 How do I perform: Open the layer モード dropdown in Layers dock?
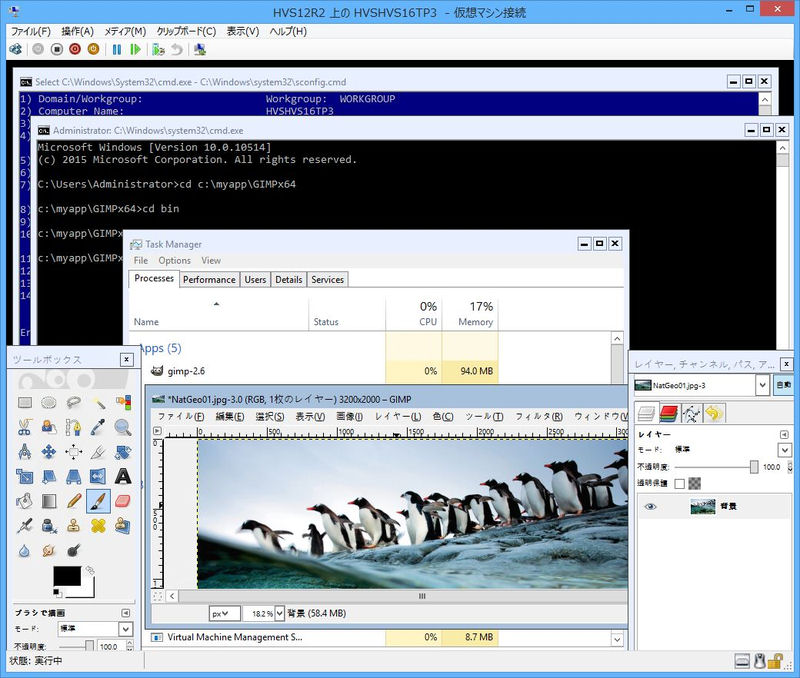pos(784,449)
